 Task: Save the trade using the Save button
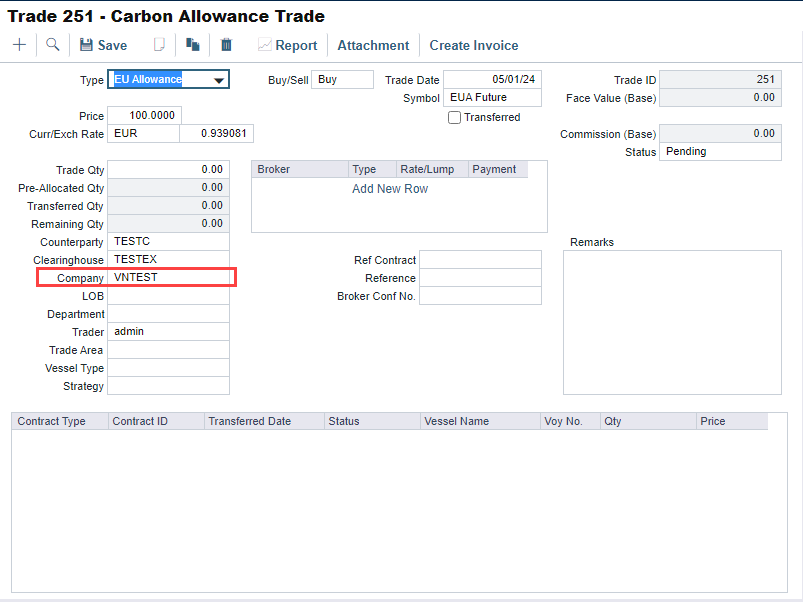[x=103, y=45]
